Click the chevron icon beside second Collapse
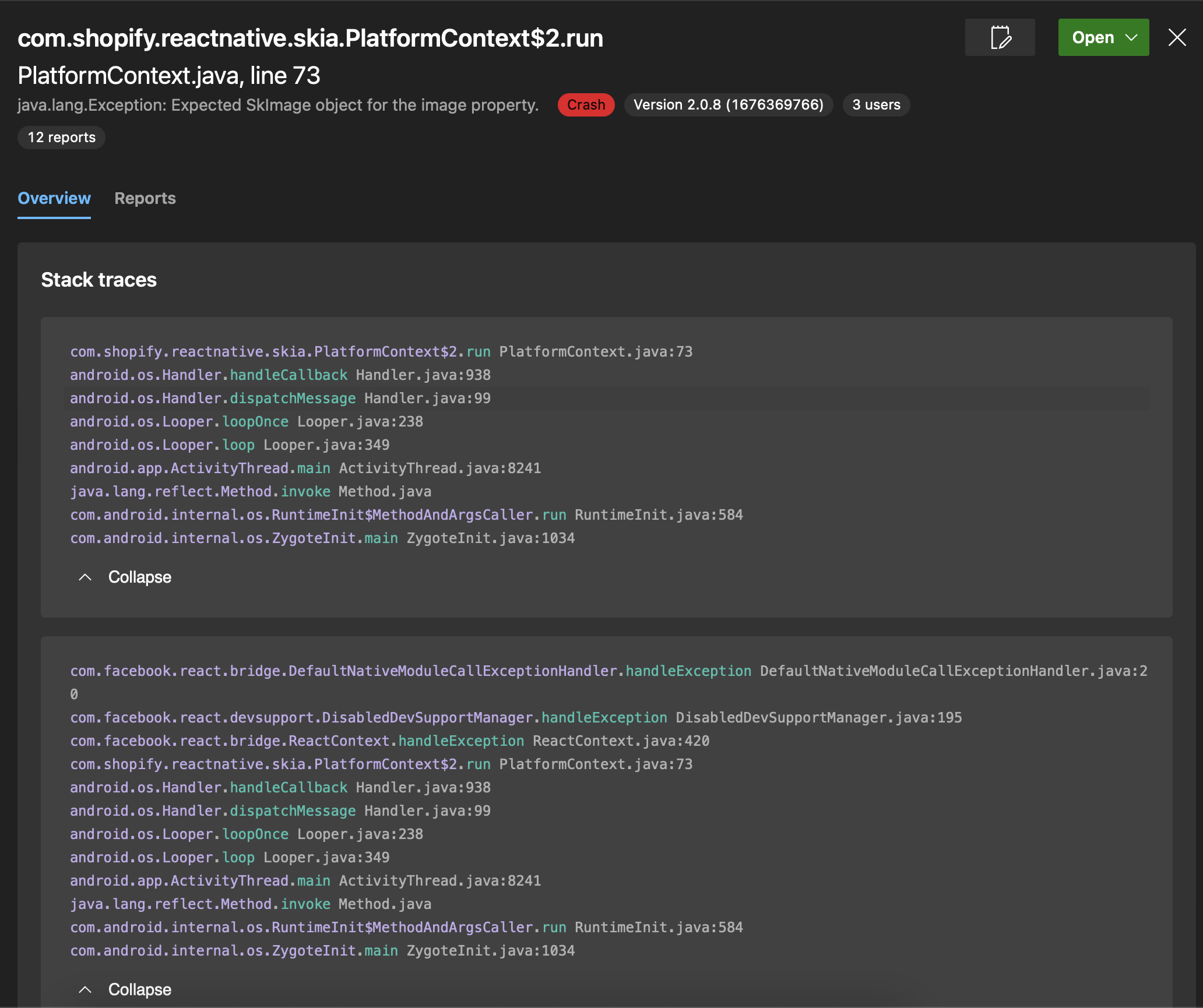The width and height of the screenshot is (1203, 1008). click(x=85, y=989)
